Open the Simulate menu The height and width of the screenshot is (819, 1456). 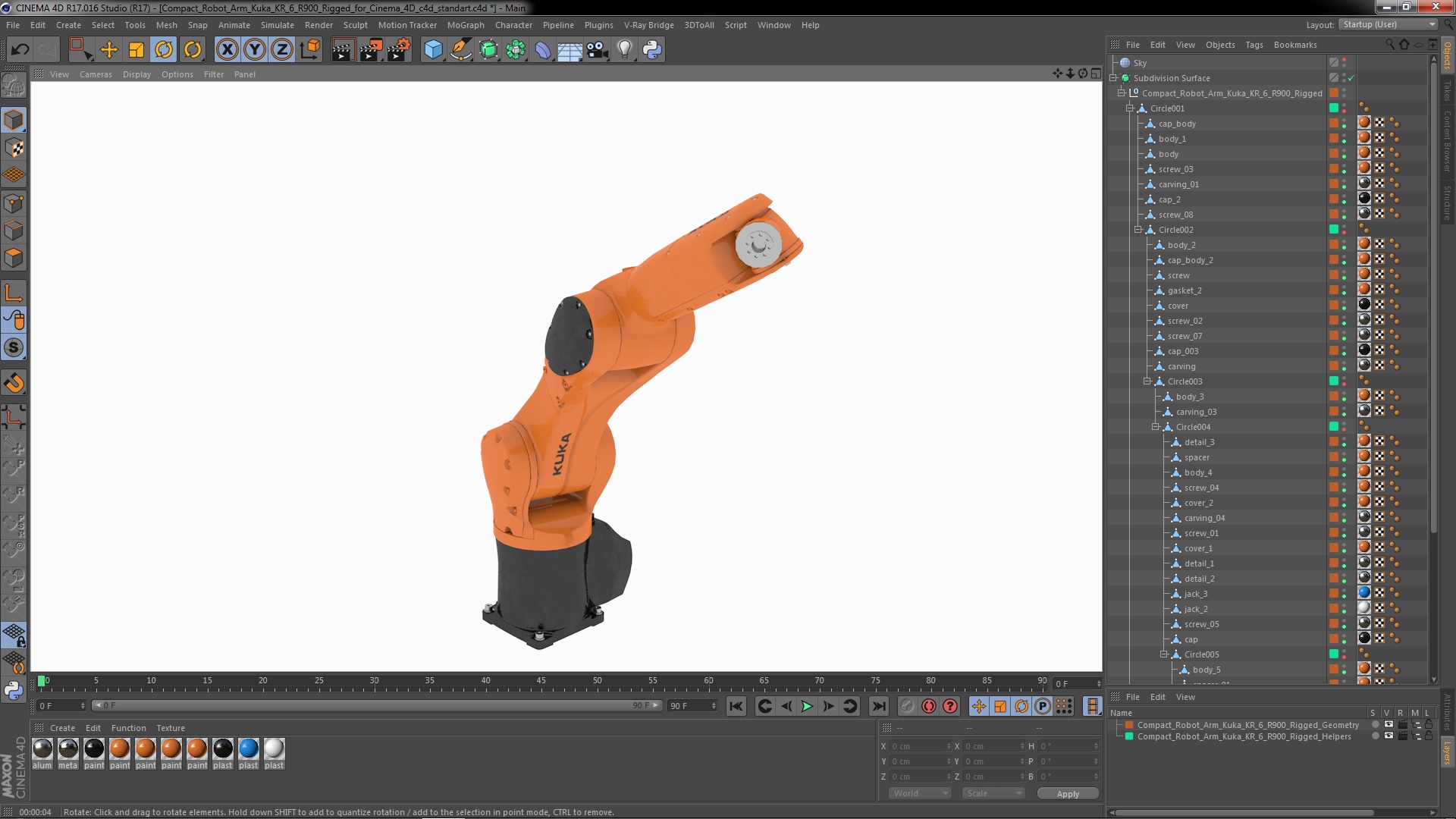pos(278,25)
